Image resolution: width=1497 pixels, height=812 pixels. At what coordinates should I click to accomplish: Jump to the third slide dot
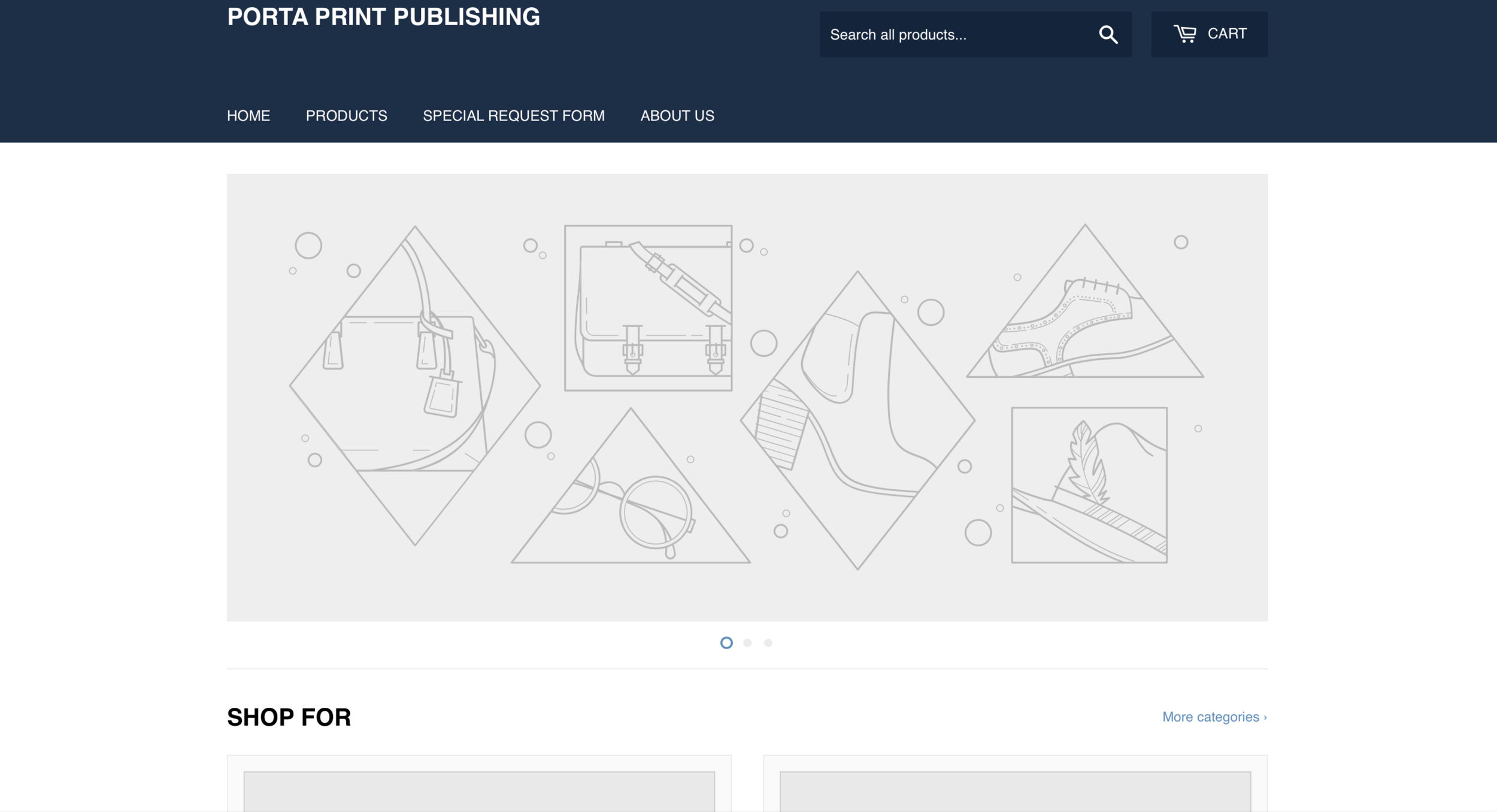pyautogui.click(x=768, y=643)
